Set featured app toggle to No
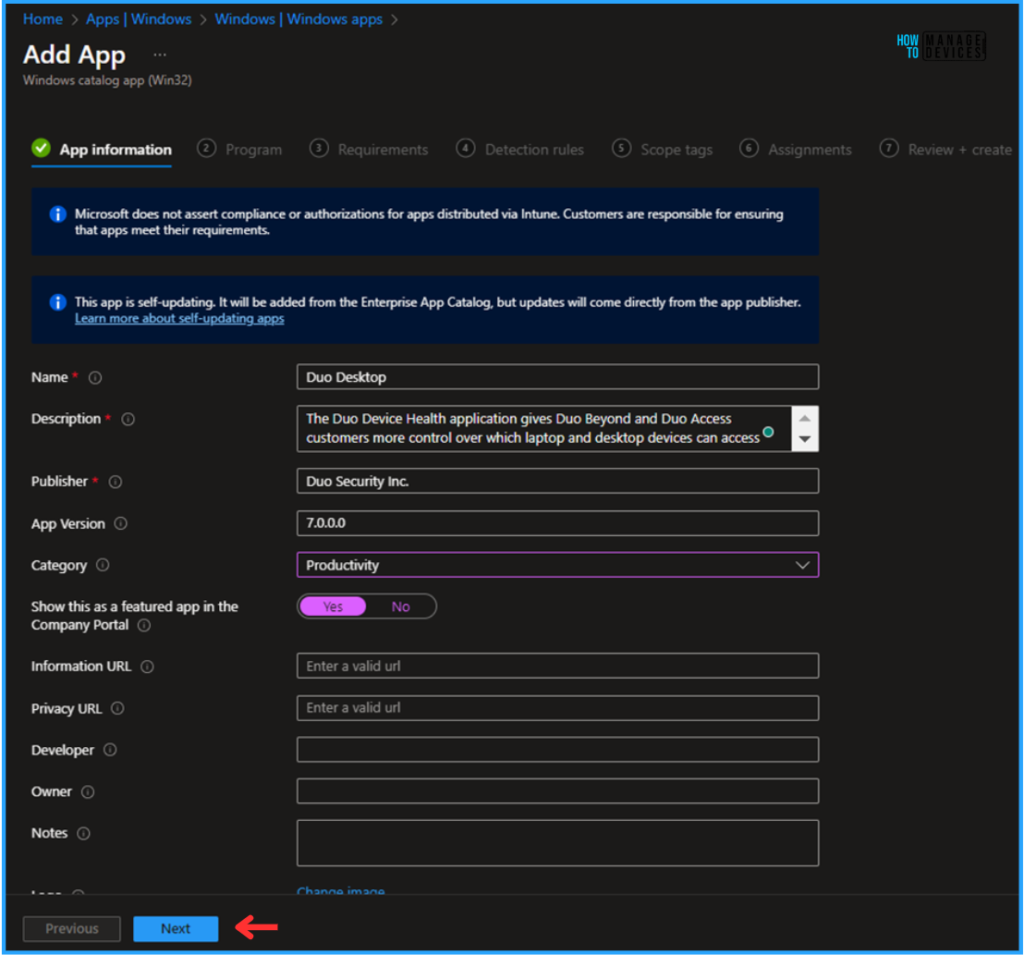 (x=400, y=606)
